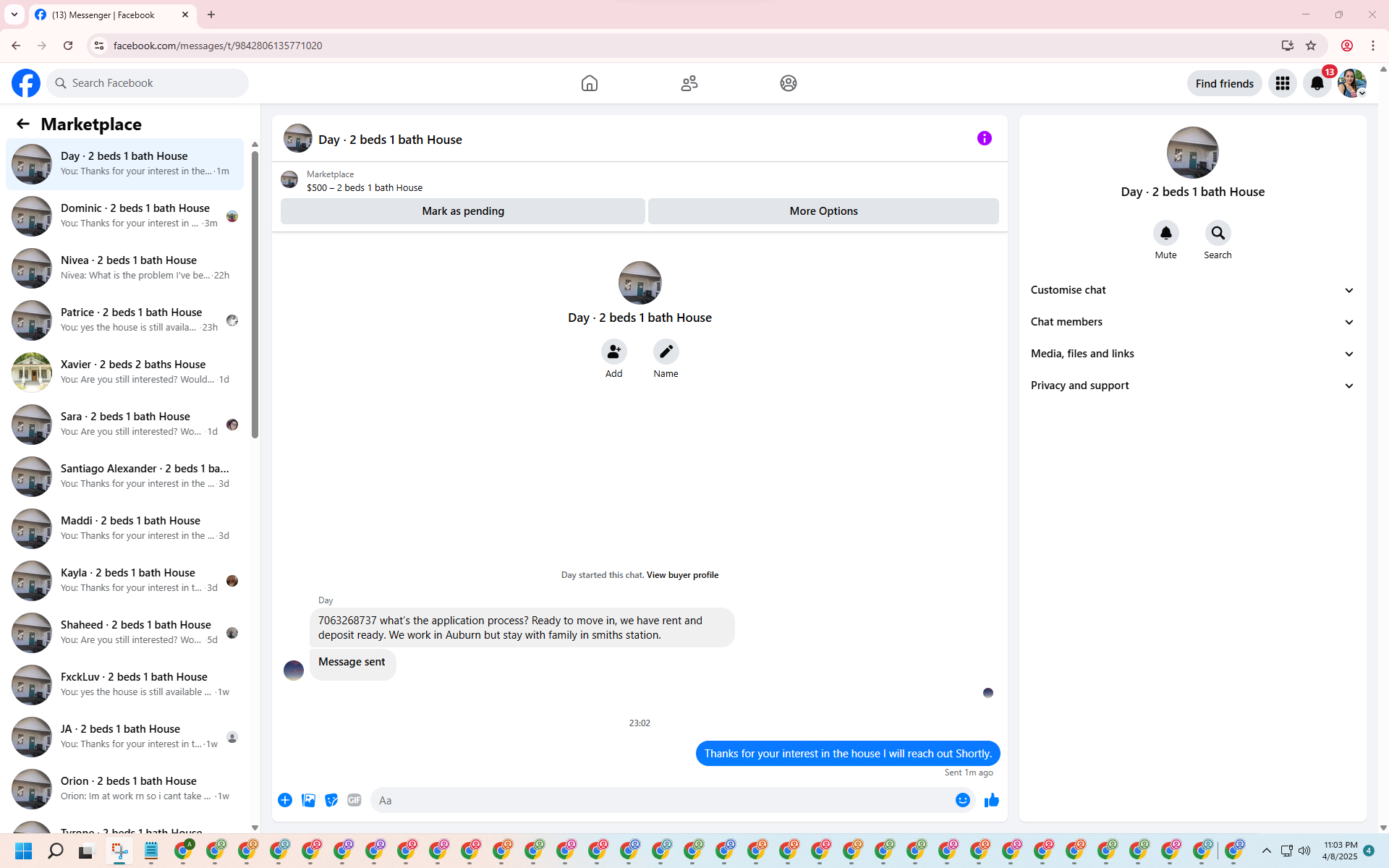Go to Facebook Home tab

click(589, 83)
